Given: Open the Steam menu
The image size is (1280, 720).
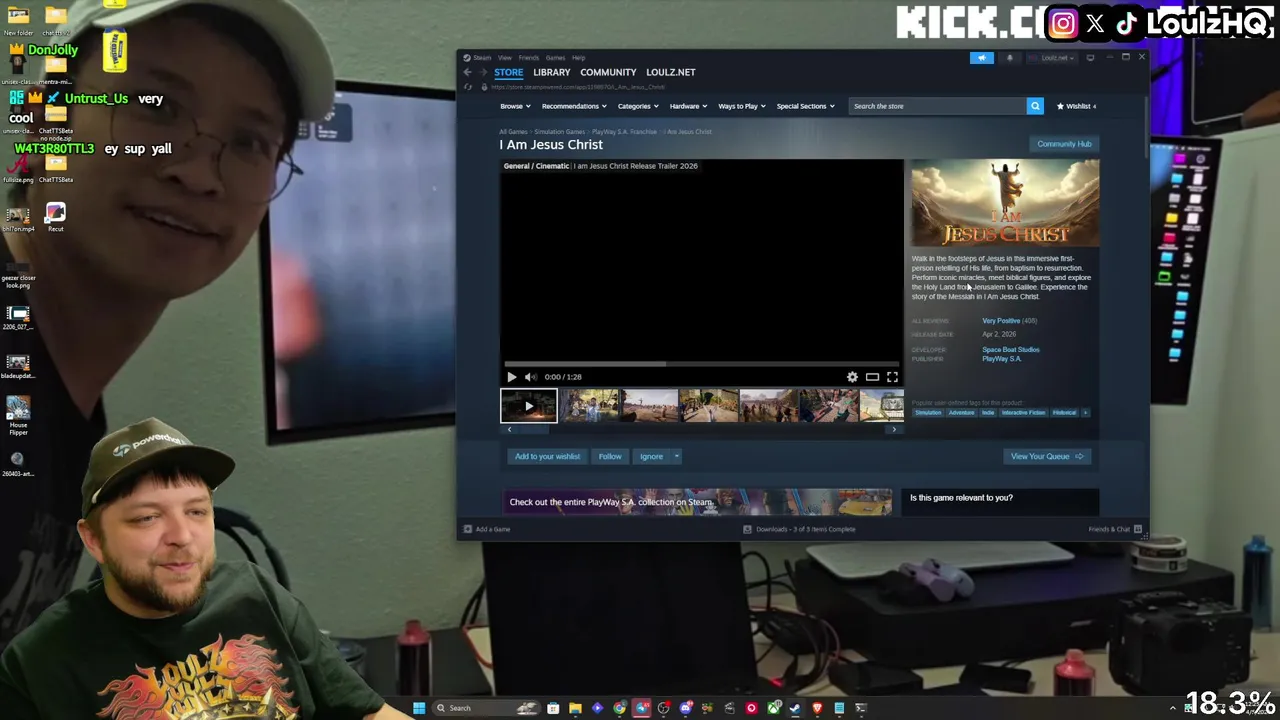Looking at the screenshot, I should click(x=482, y=58).
